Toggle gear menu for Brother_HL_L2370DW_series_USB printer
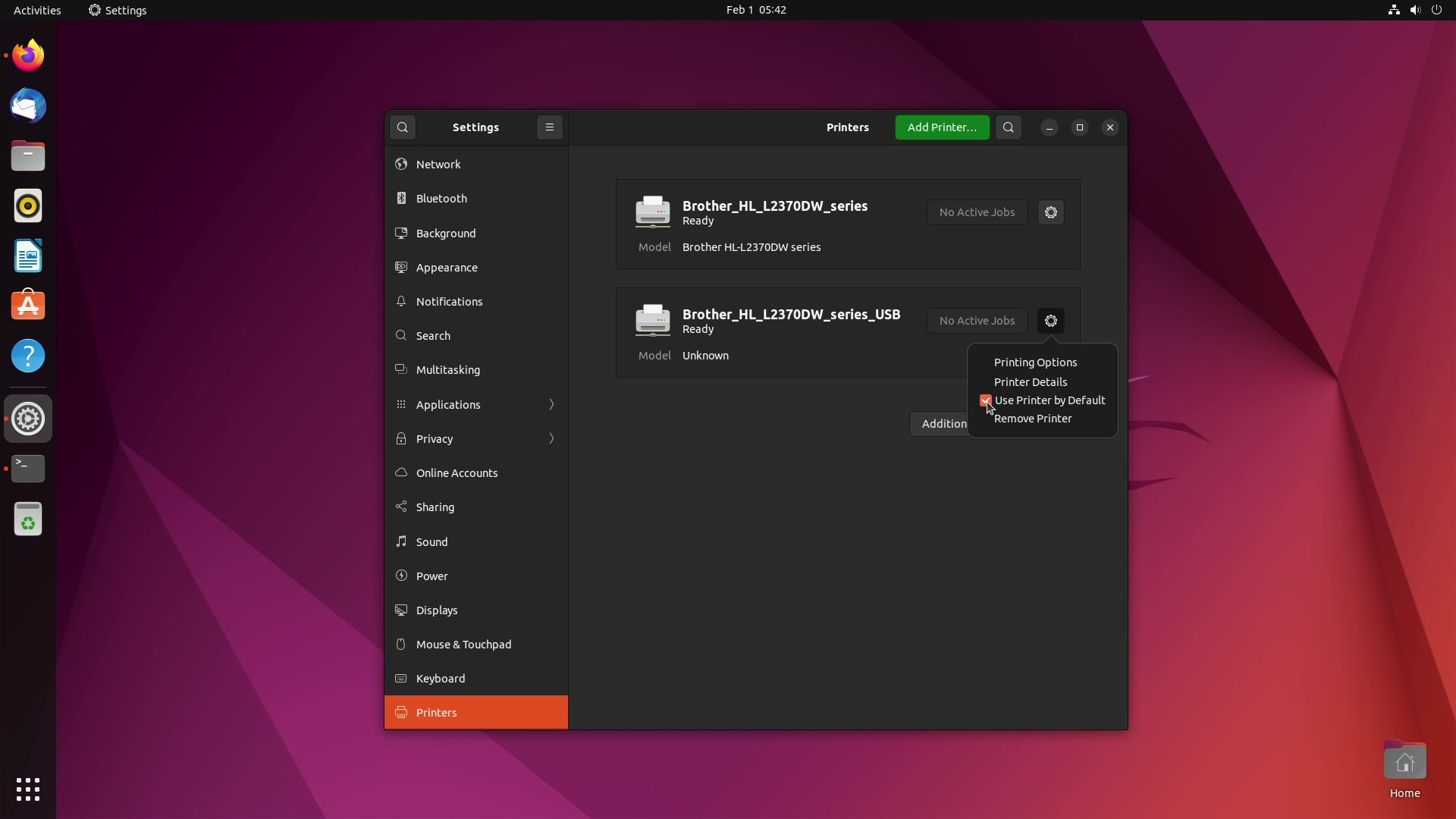Image resolution: width=1456 pixels, height=819 pixels. pyautogui.click(x=1051, y=321)
